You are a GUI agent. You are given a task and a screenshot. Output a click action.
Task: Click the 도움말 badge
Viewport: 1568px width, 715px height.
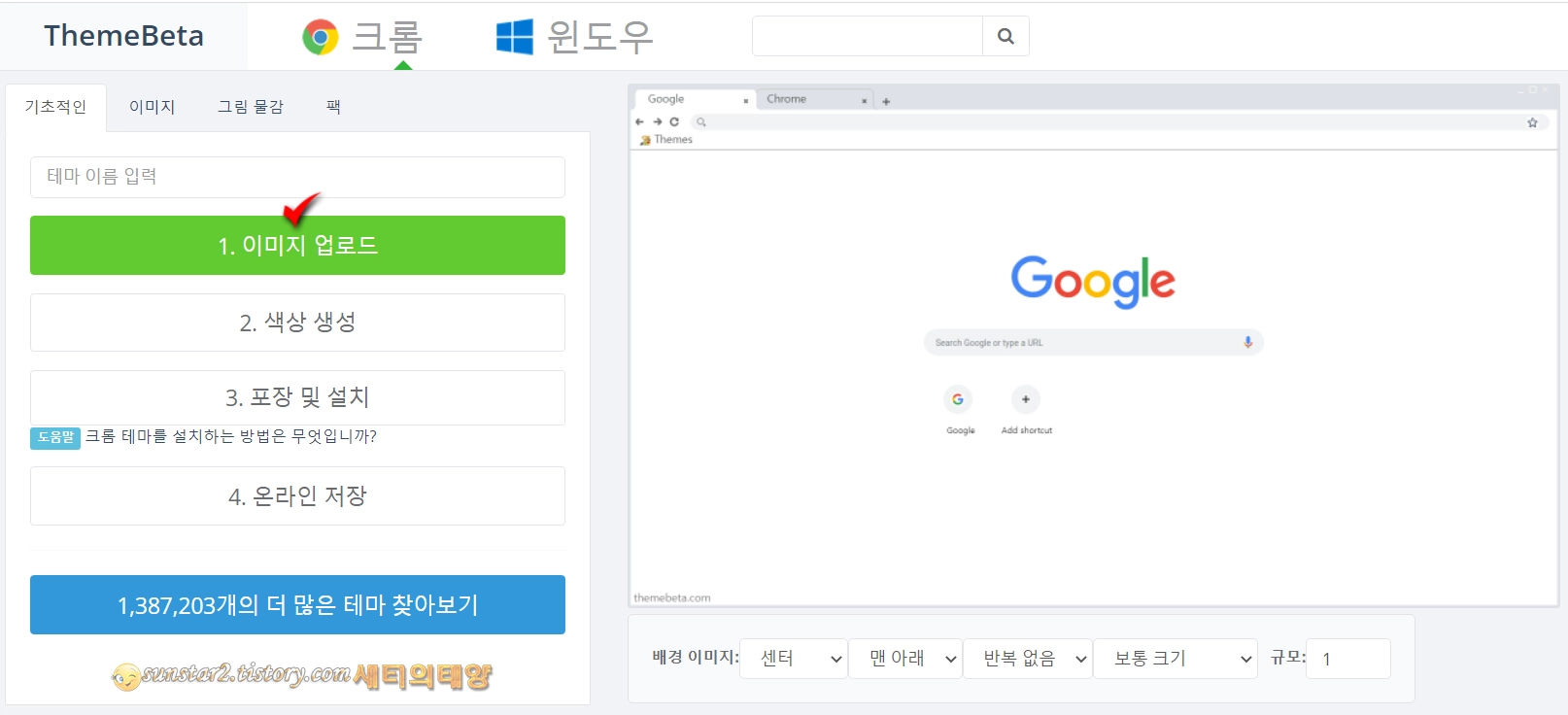pos(55,437)
